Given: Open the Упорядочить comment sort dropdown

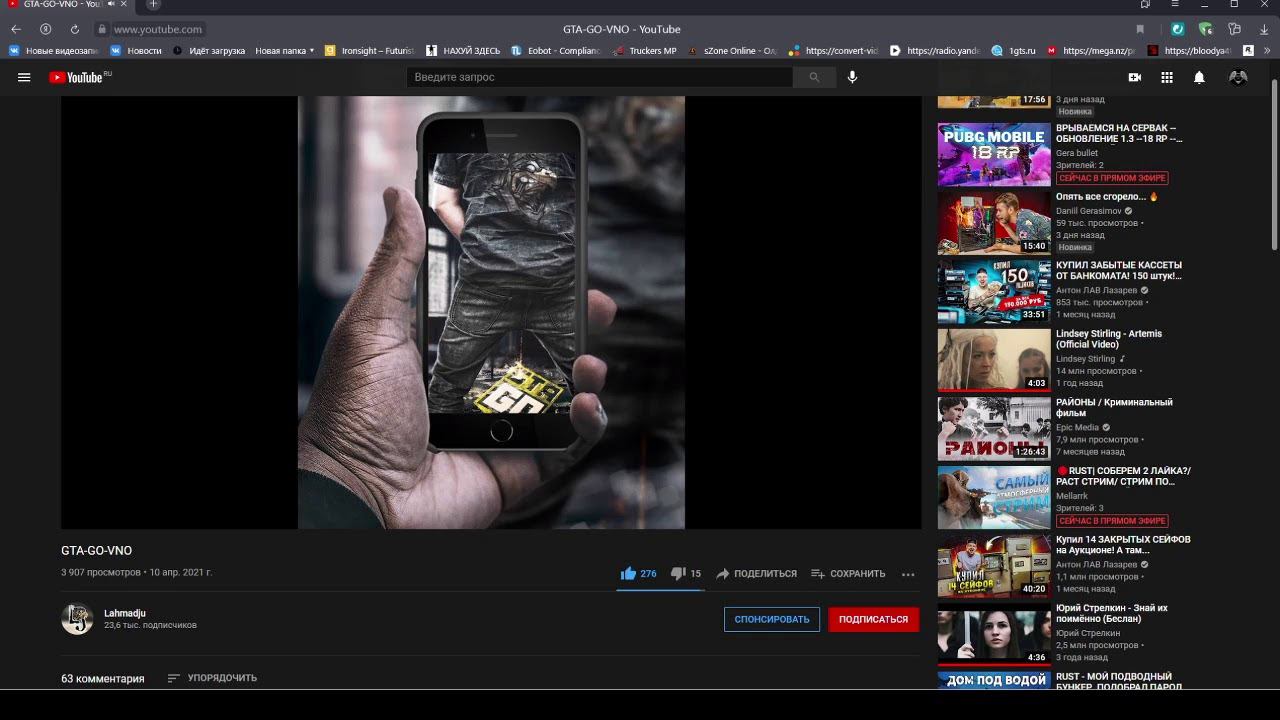Looking at the screenshot, I should point(212,678).
